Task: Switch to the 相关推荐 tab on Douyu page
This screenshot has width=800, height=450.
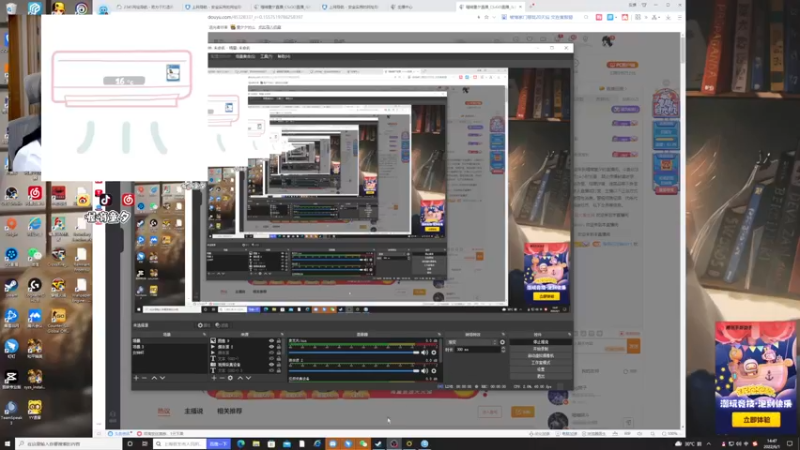Action: click(x=230, y=411)
